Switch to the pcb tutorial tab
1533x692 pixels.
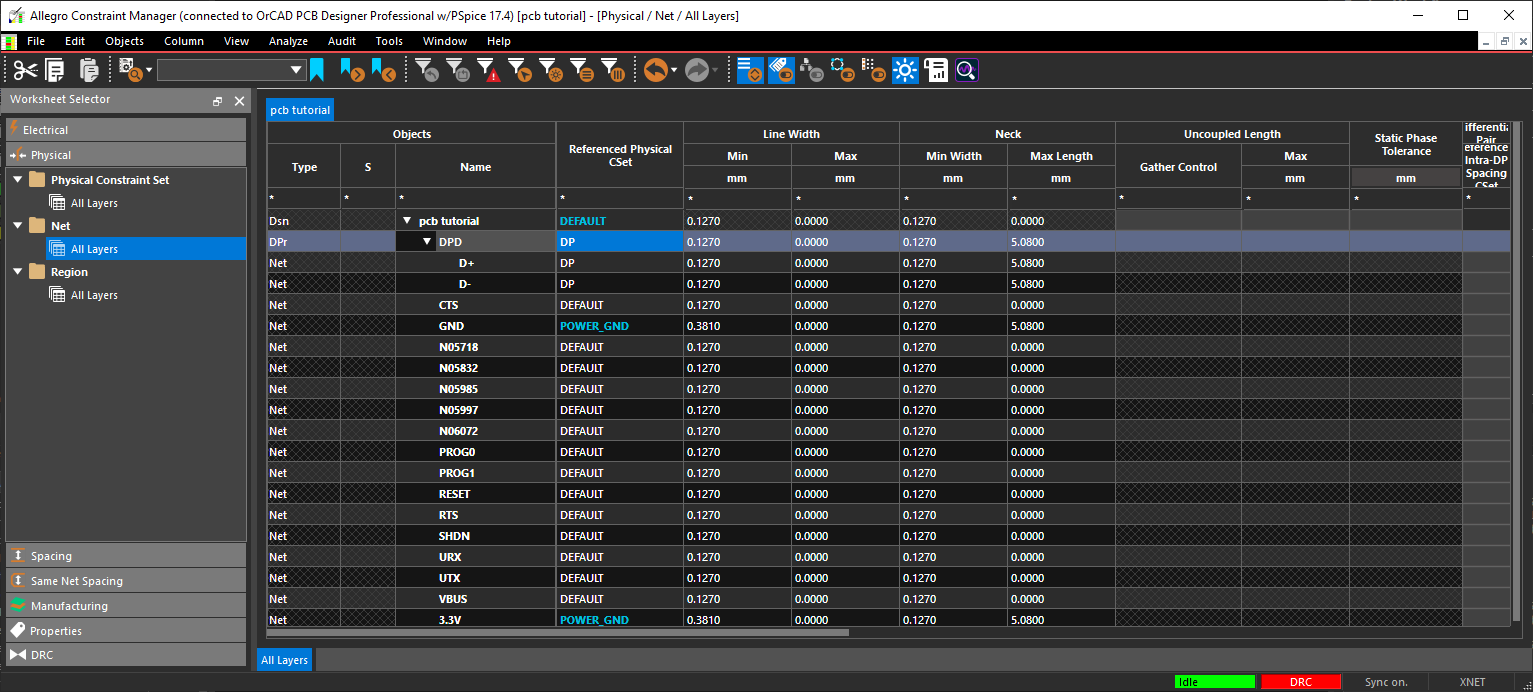[x=300, y=110]
